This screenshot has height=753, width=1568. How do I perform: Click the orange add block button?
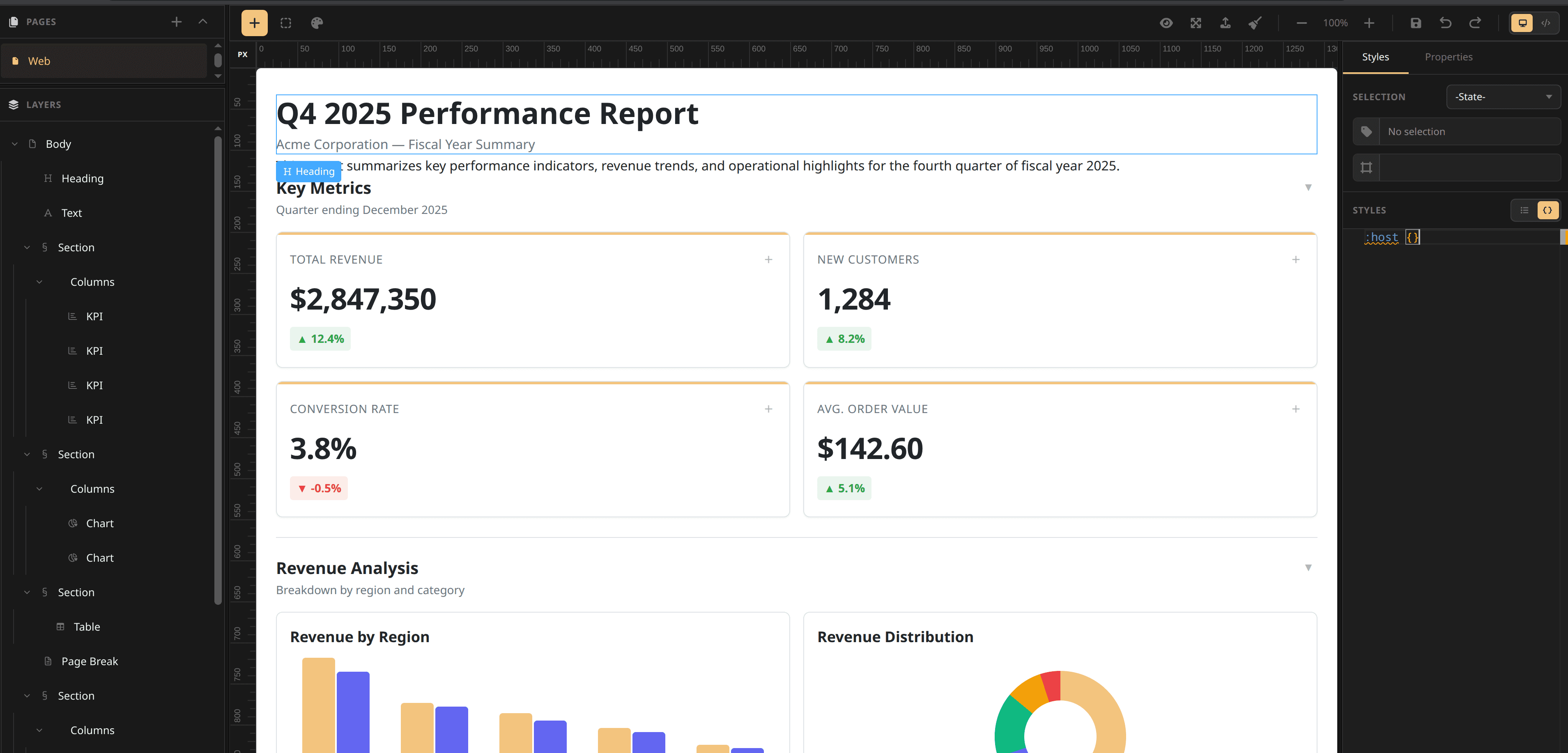click(255, 23)
